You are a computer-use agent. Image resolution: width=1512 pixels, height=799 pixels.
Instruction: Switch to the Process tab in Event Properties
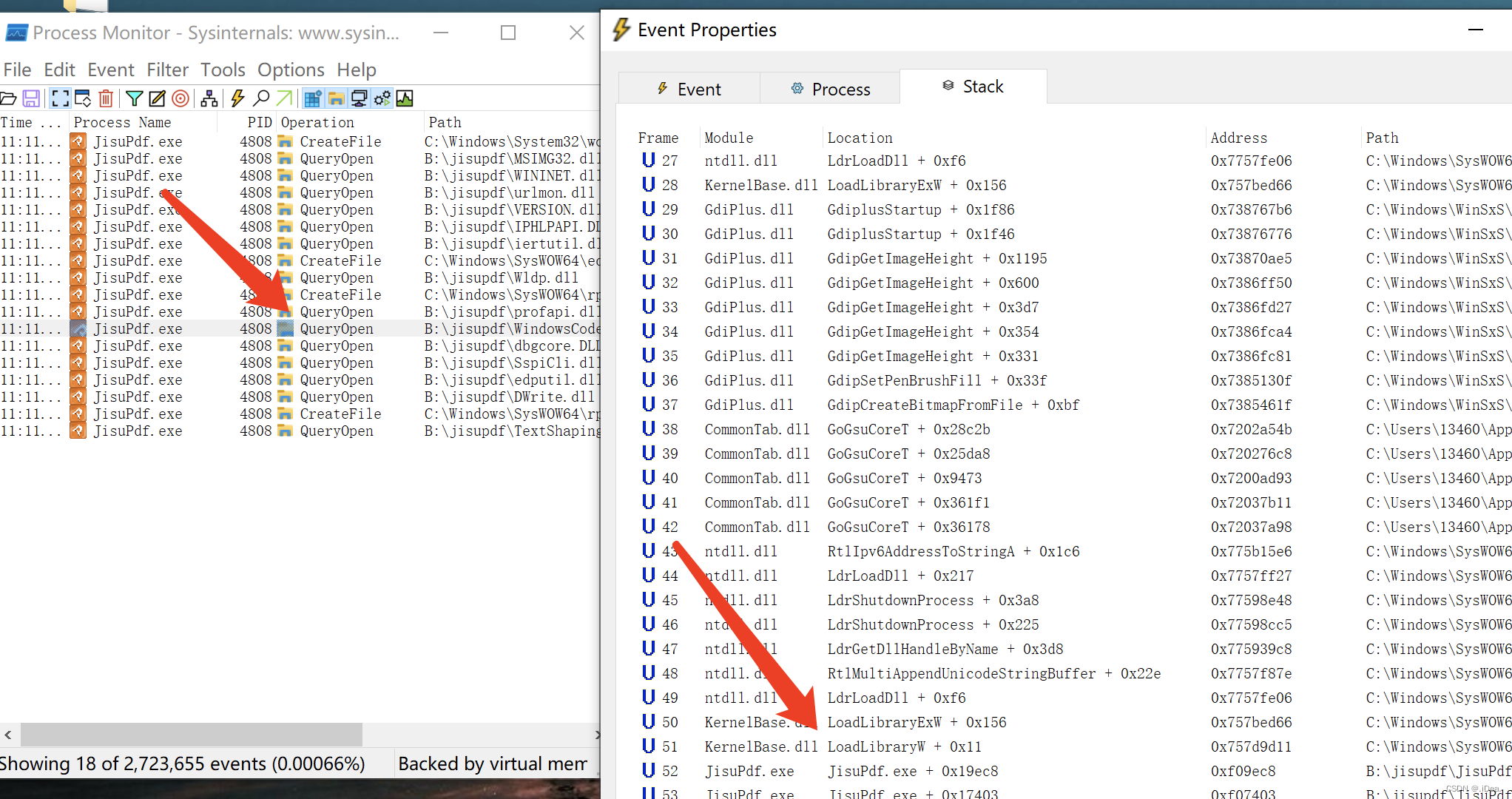pos(830,89)
